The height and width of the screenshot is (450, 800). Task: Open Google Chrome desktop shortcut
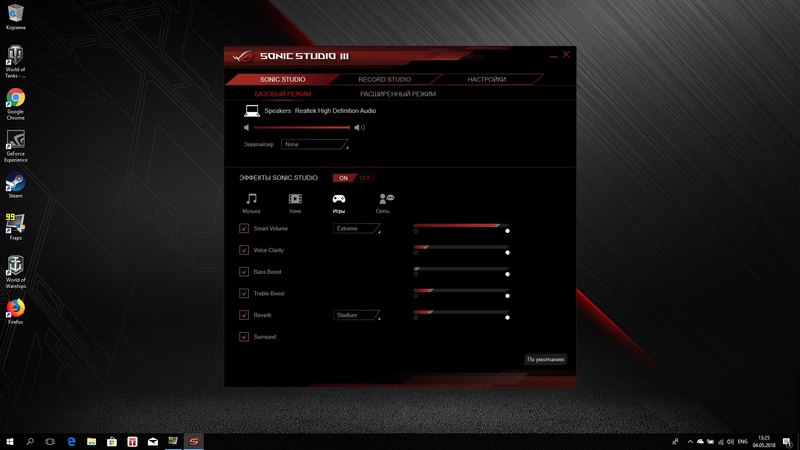(15, 104)
